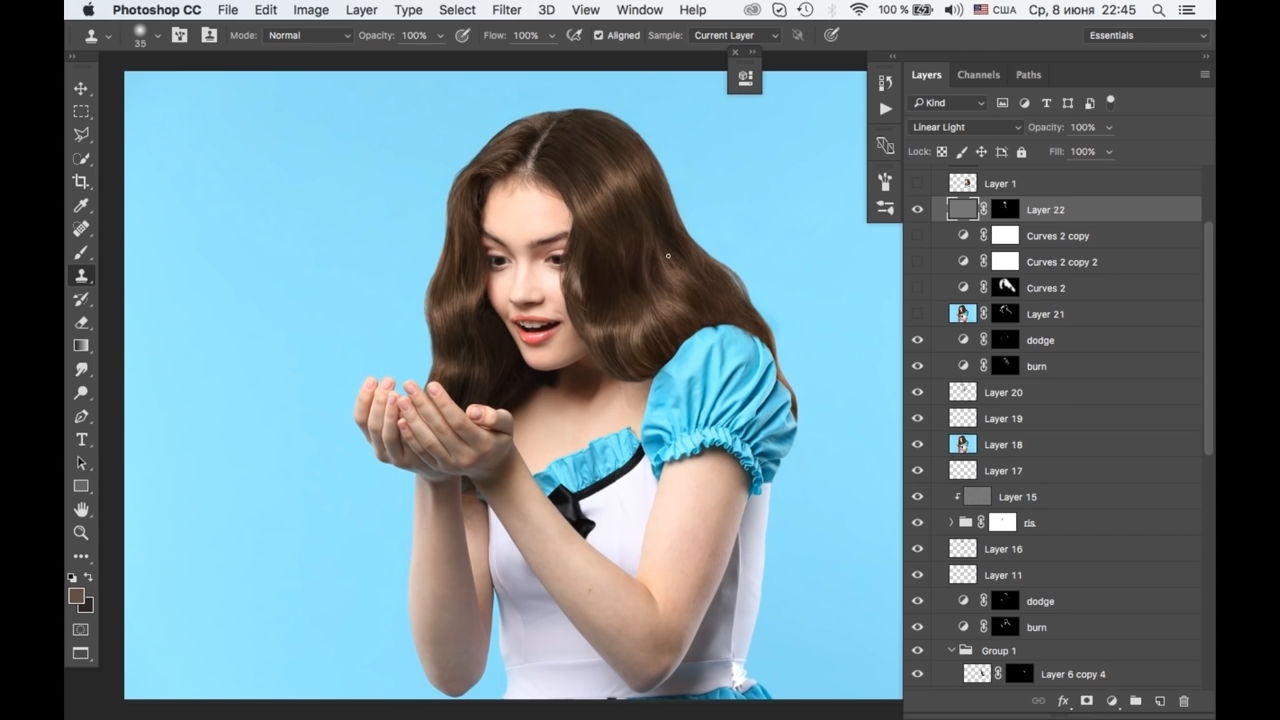The width and height of the screenshot is (1280, 720).
Task: Lock transparent pixels
Action: (x=942, y=152)
